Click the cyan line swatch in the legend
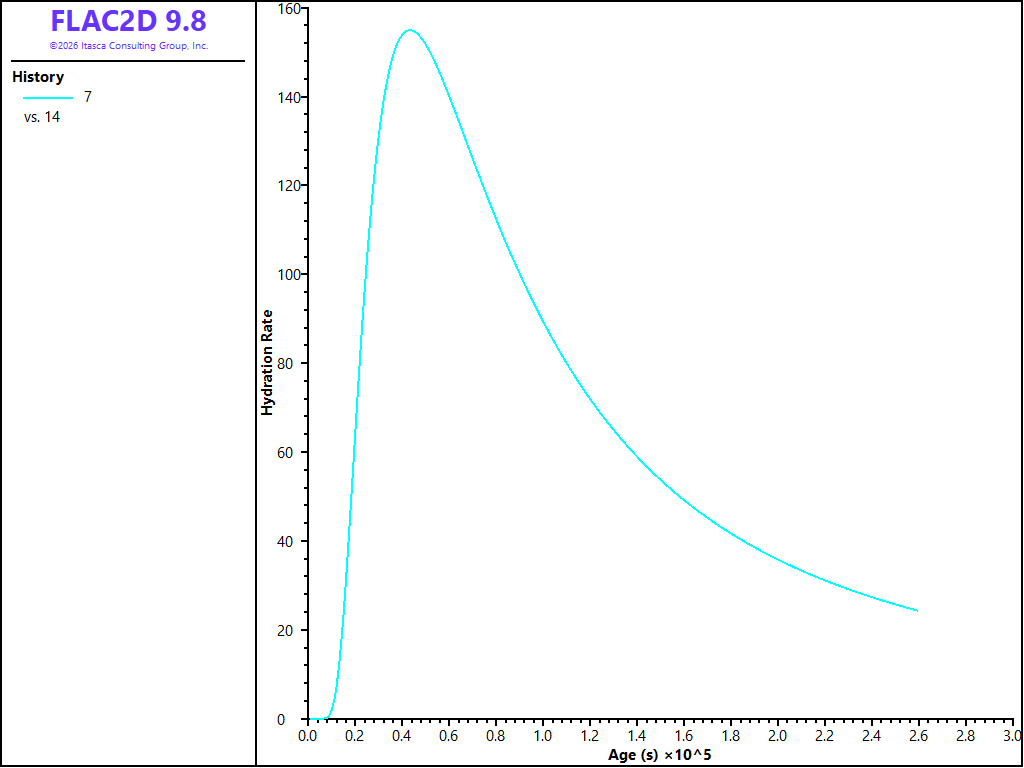The width and height of the screenshot is (1024, 768). click(x=48, y=98)
